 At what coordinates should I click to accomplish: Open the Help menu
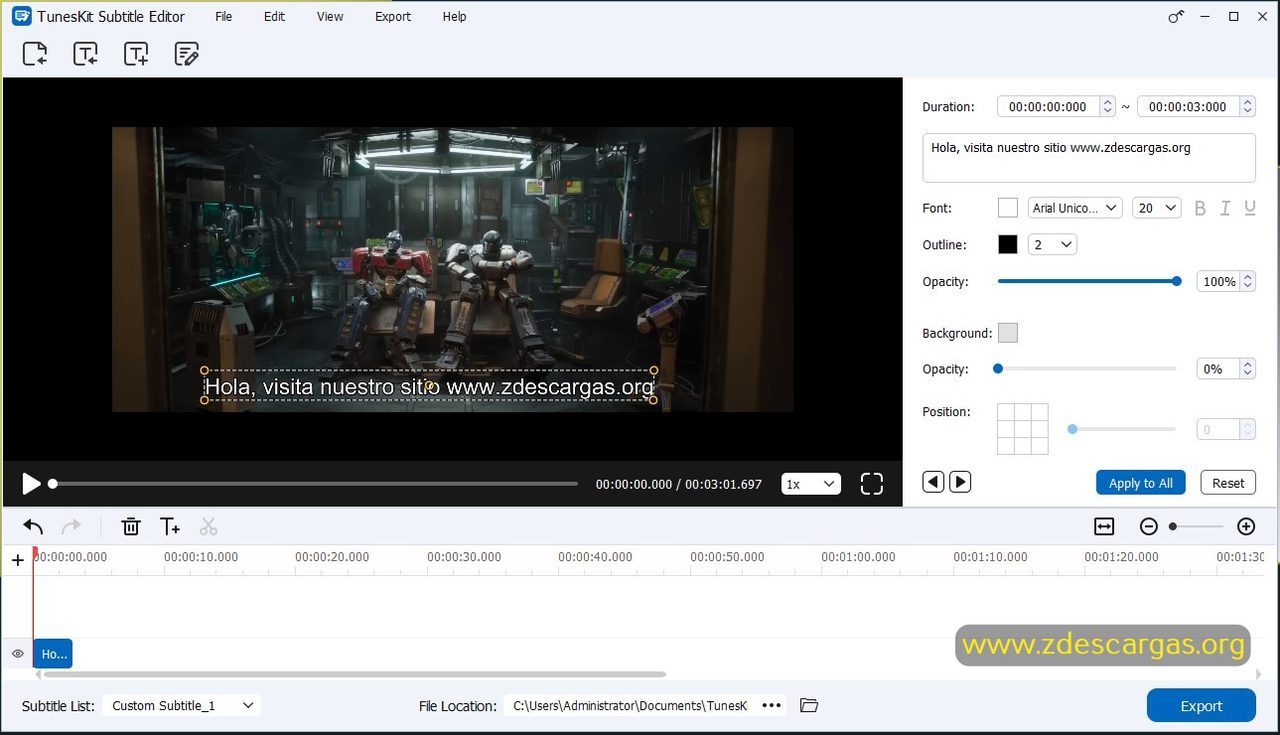(x=454, y=16)
